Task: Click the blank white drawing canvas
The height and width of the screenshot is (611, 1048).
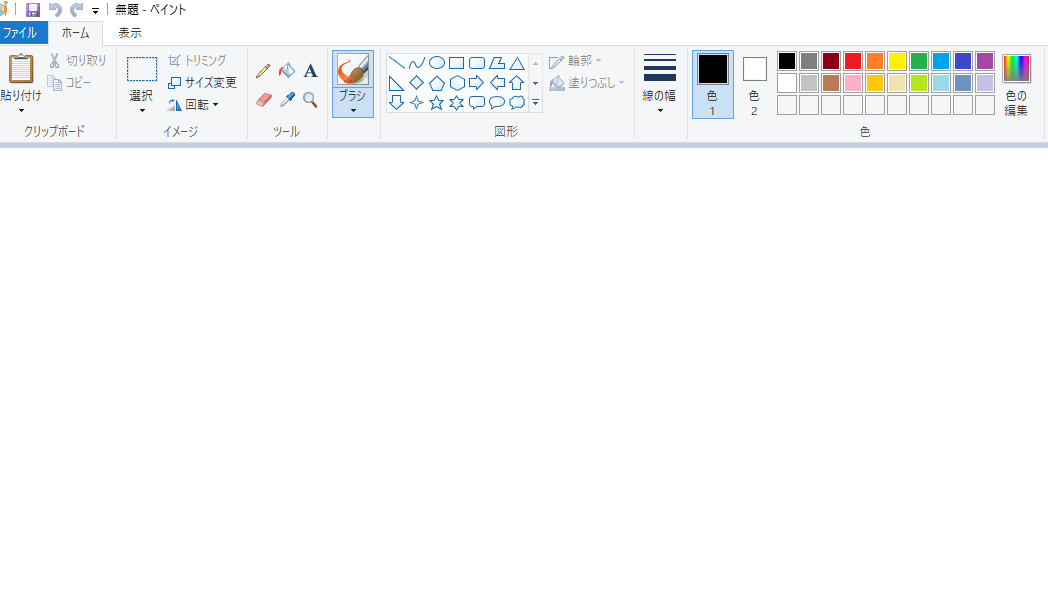Action: tap(524, 379)
